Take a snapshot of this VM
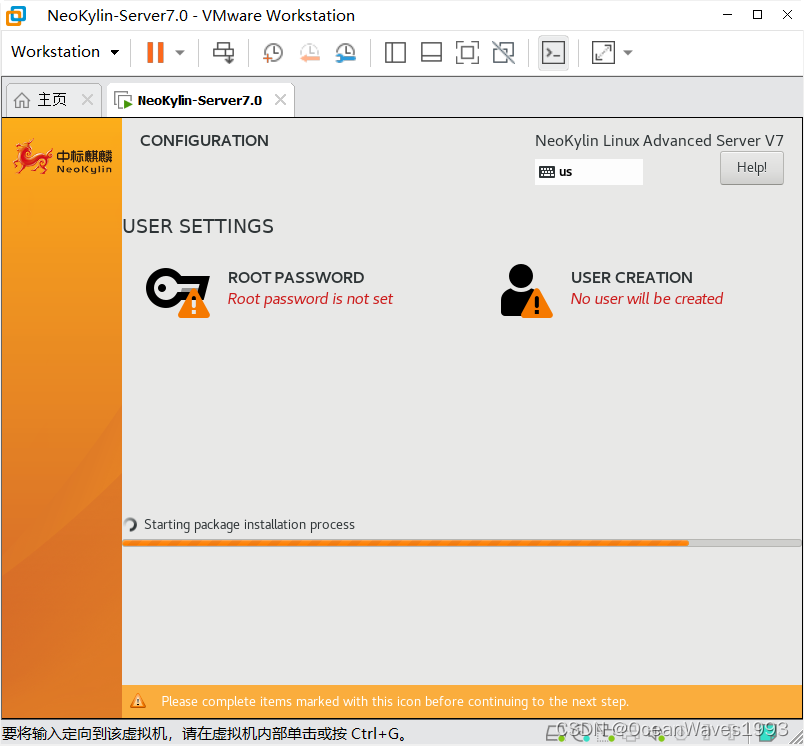Viewport: 804px width, 746px height. pyautogui.click(x=272, y=52)
